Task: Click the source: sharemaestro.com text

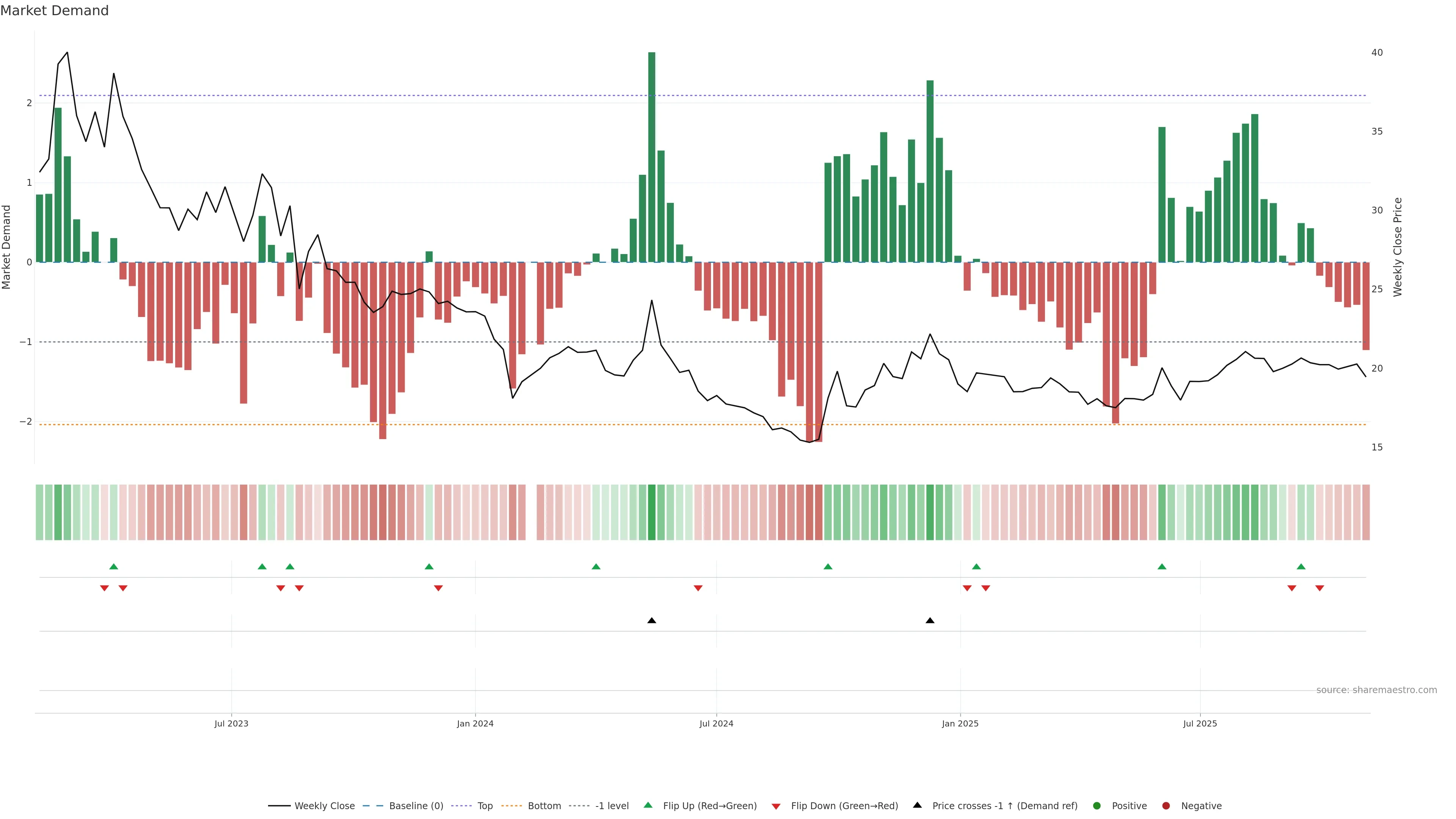Action: (x=1376, y=690)
